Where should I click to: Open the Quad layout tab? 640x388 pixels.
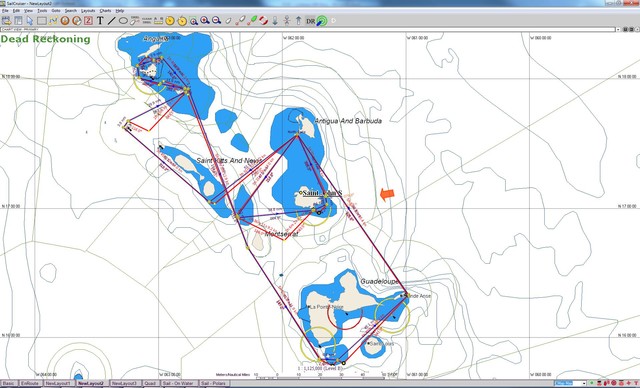click(150, 384)
